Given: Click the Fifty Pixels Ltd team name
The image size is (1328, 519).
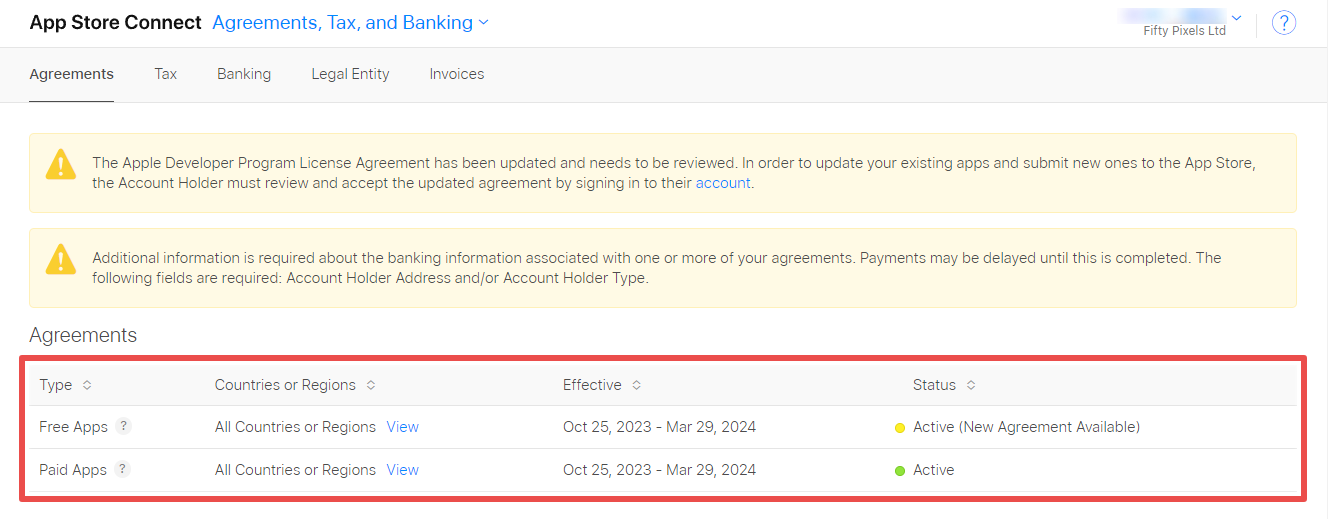Looking at the screenshot, I should 1184,31.
